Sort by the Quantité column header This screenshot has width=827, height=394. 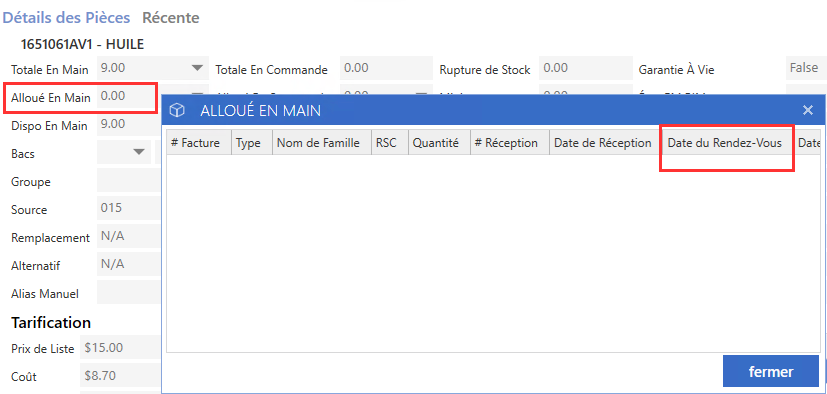[x=439, y=142]
